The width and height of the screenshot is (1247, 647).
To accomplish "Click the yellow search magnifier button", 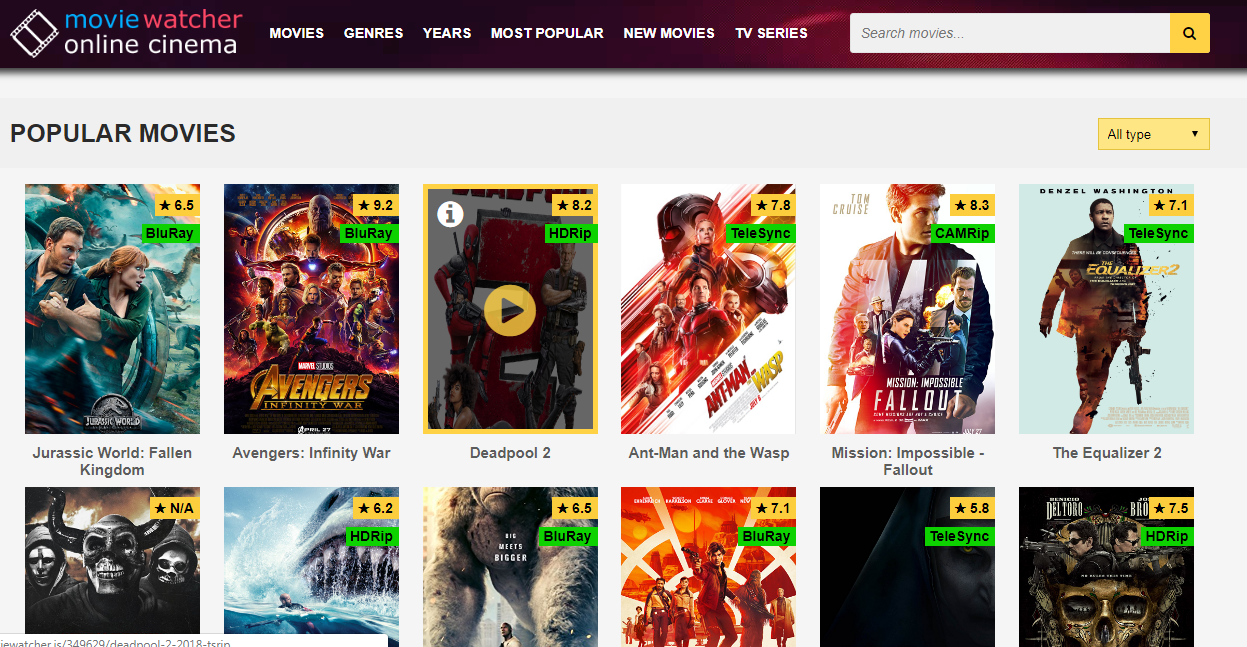I will 1189,33.
